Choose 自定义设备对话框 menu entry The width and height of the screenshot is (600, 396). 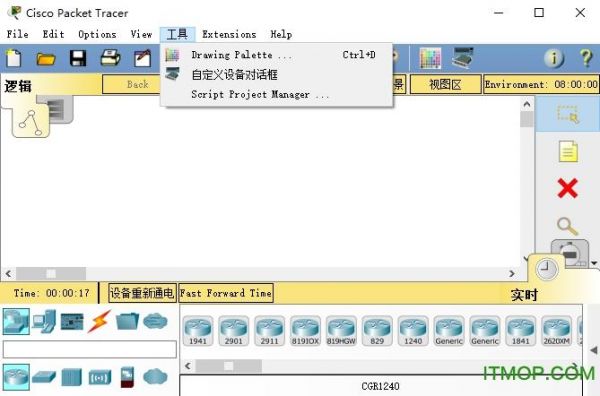click(277, 75)
